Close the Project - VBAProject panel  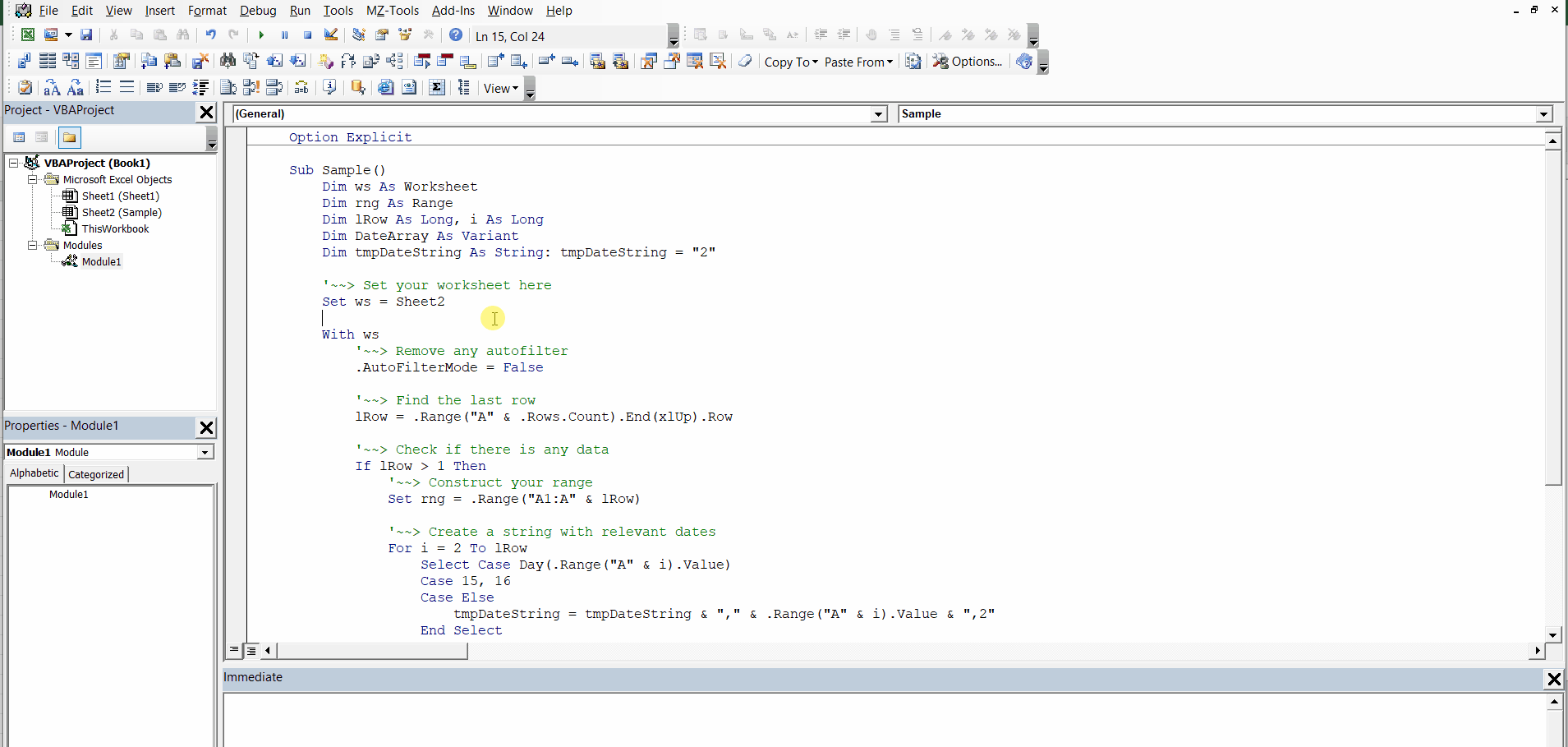coord(206,112)
